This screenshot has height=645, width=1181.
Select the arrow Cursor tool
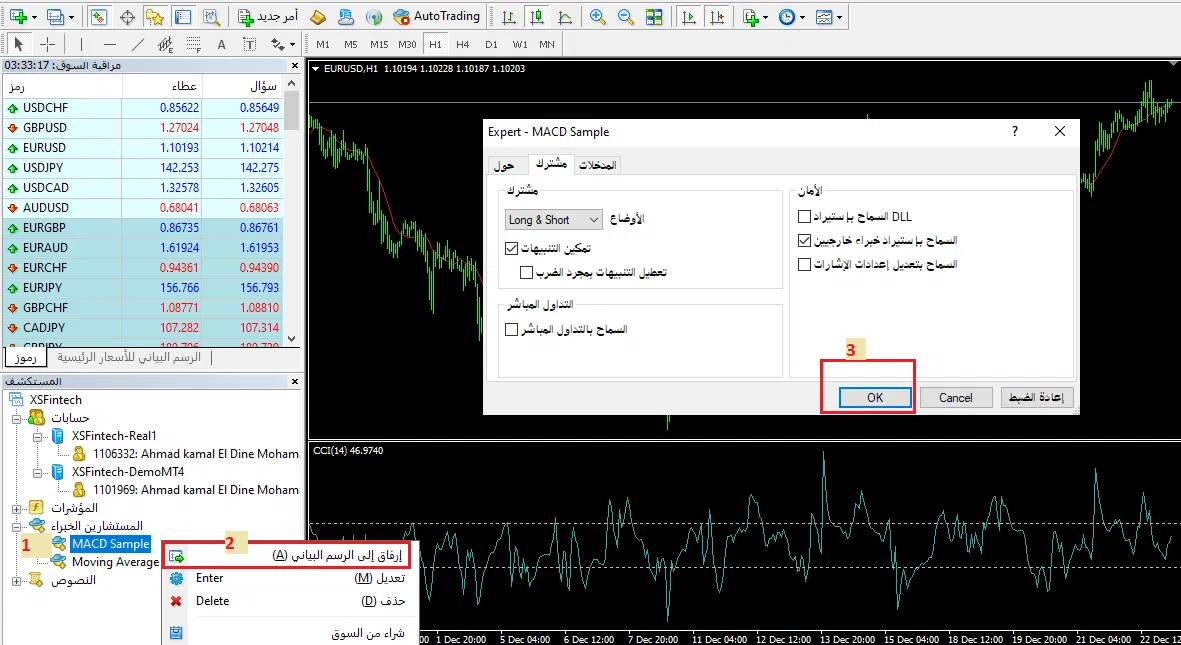(x=19, y=44)
